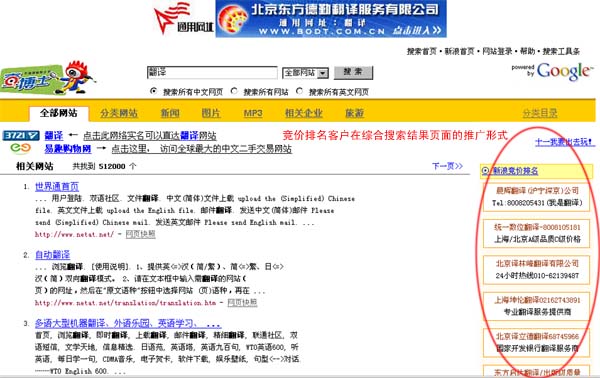Click the green Eachnet 'es' logo icon
Screen dimensions: 600x378
click(21, 148)
